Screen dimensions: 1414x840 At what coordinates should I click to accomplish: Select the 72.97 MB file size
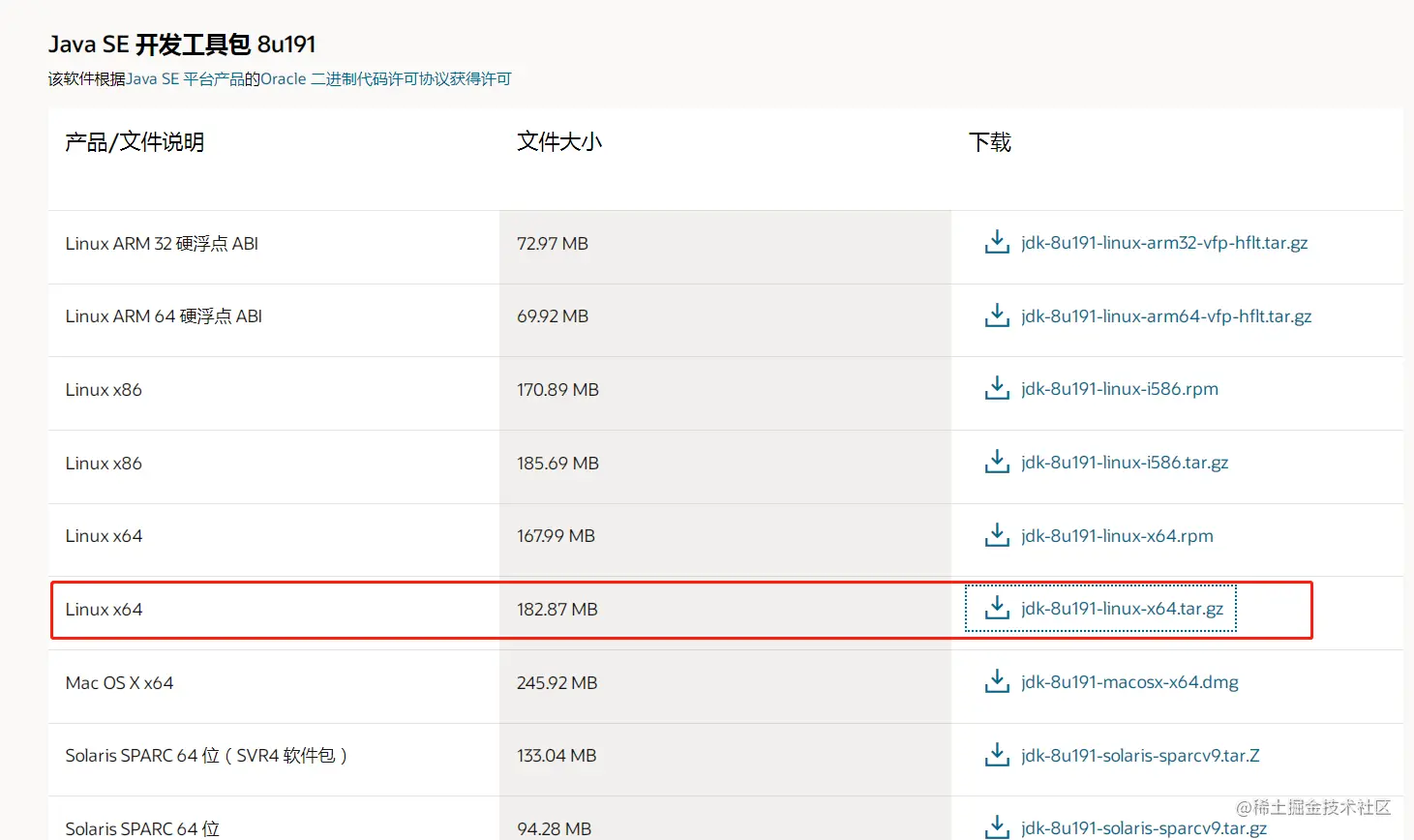tap(553, 244)
